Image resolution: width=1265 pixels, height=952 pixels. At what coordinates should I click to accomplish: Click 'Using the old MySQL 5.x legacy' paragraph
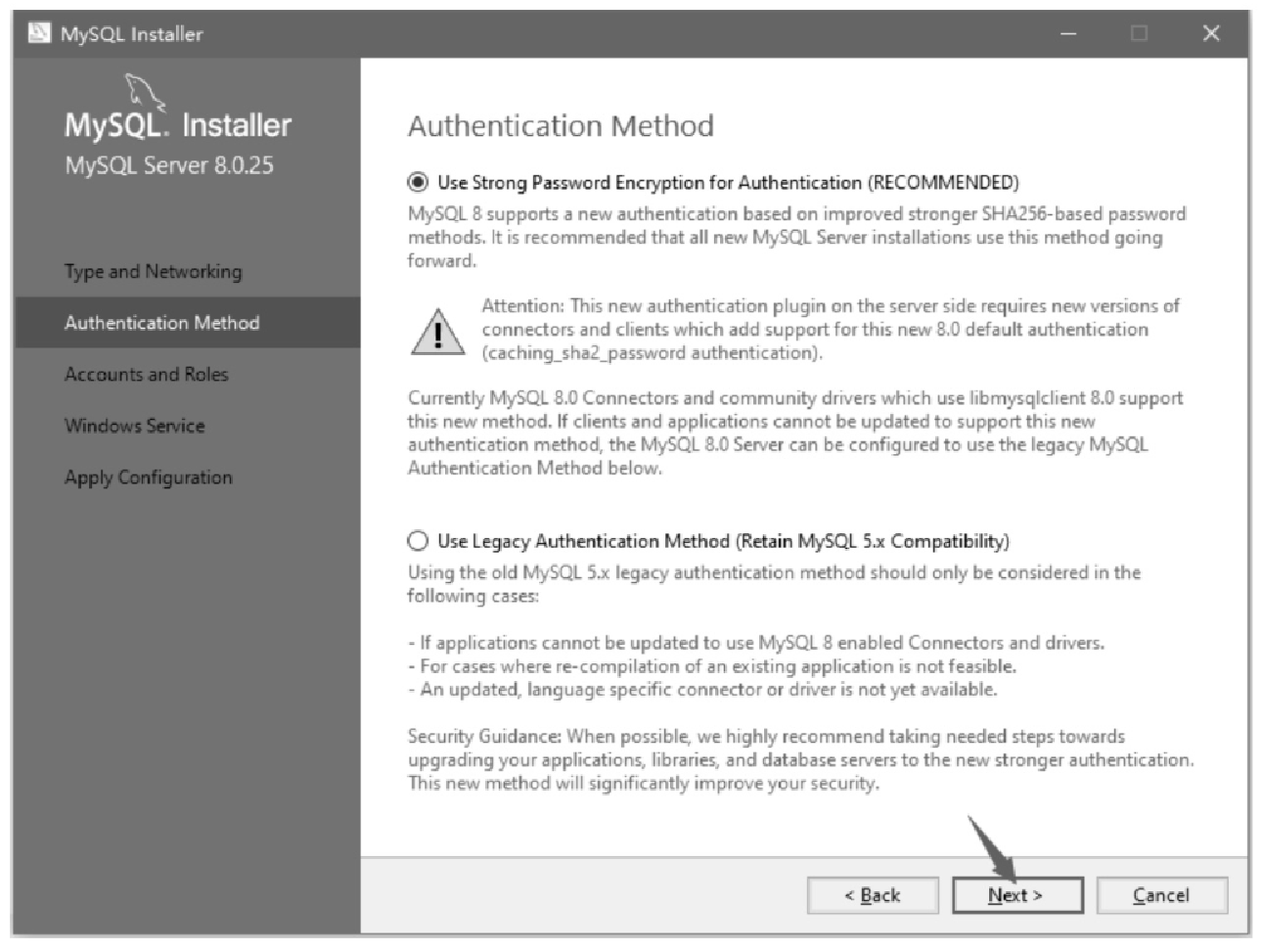click(x=774, y=584)
